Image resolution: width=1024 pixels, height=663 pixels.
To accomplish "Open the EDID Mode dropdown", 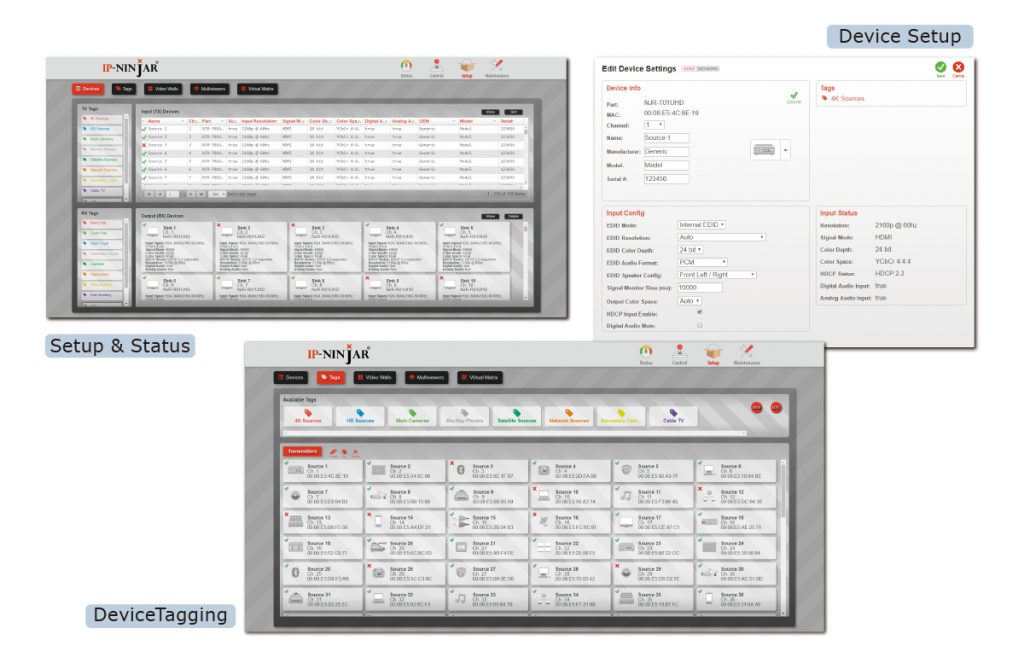I will [x=701, y=225].
